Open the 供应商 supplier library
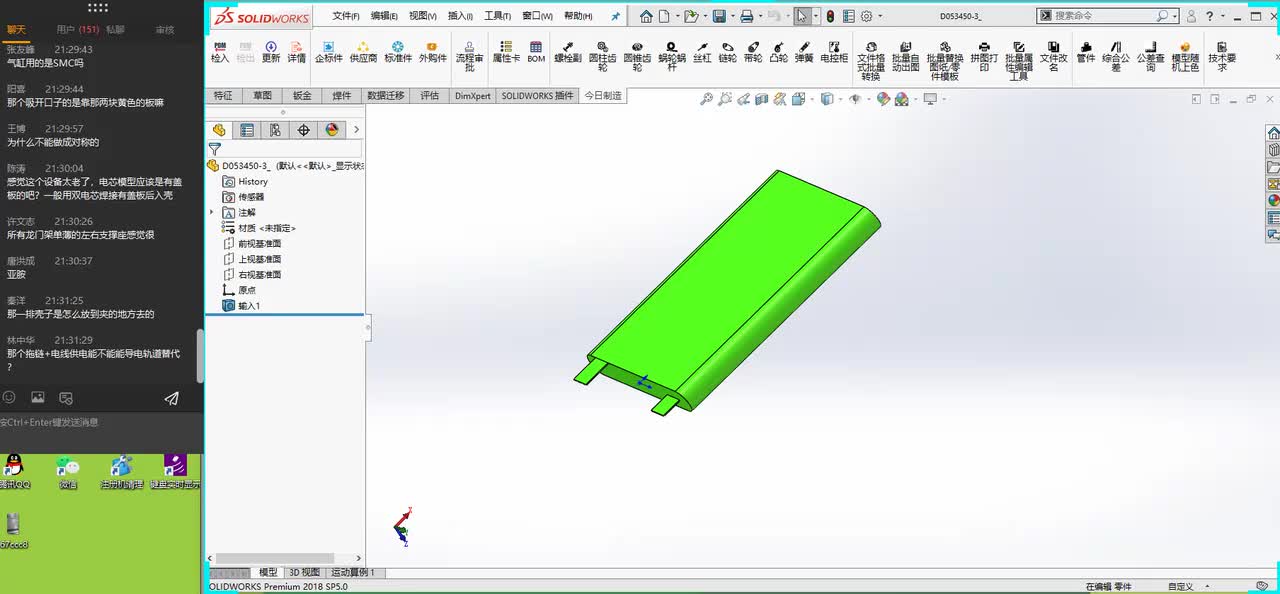Screen dimensions: 1280x594 pyautogui.click(x=364, y=52)
